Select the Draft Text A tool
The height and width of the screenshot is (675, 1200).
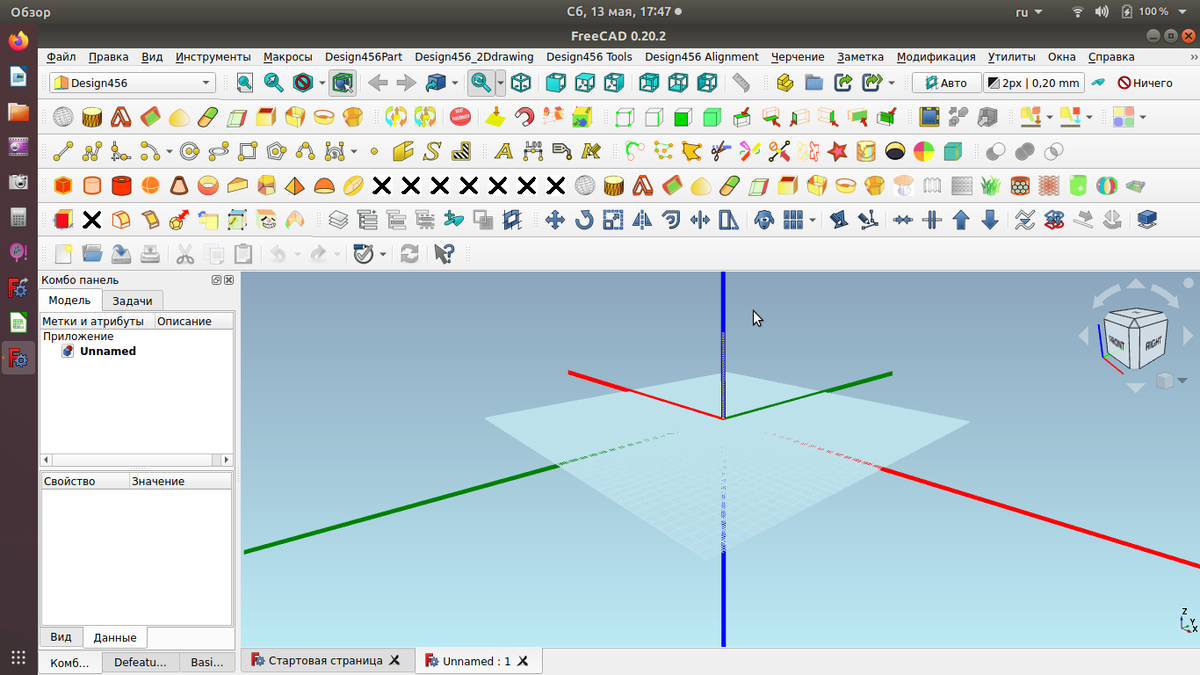click(x=504, y=152)
